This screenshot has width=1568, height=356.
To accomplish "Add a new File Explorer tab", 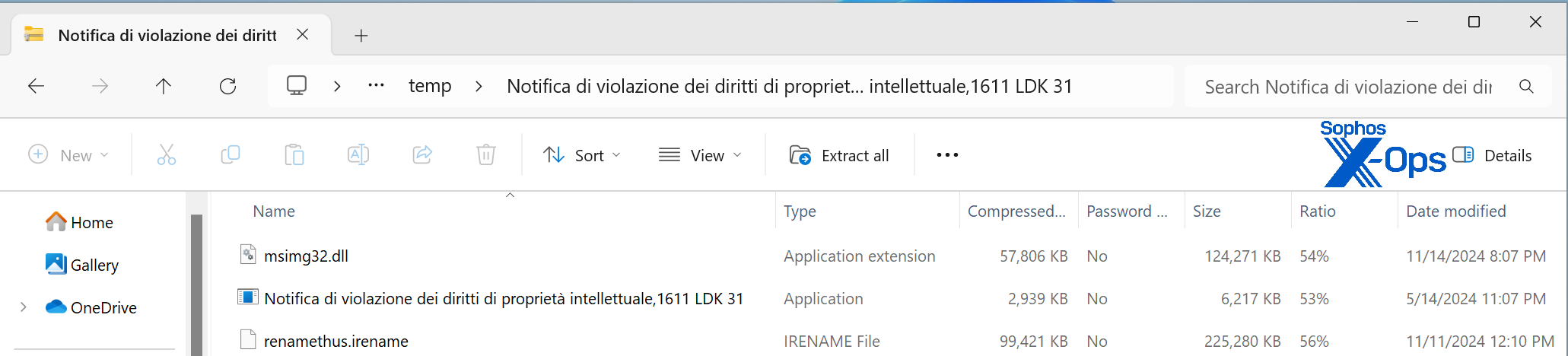I will pos(361,35).
